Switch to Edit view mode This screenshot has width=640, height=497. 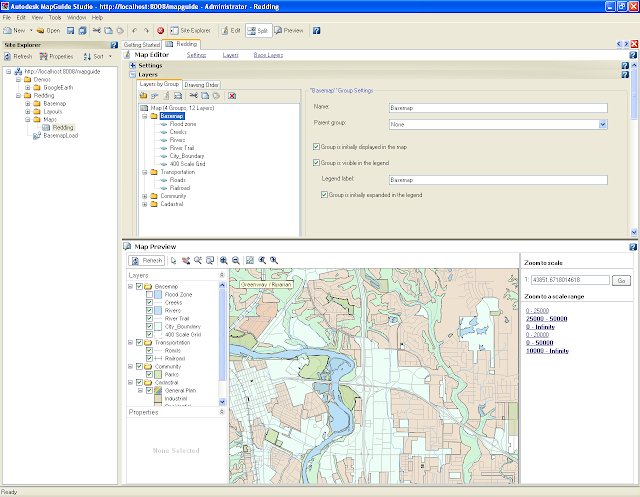point(231,31)
